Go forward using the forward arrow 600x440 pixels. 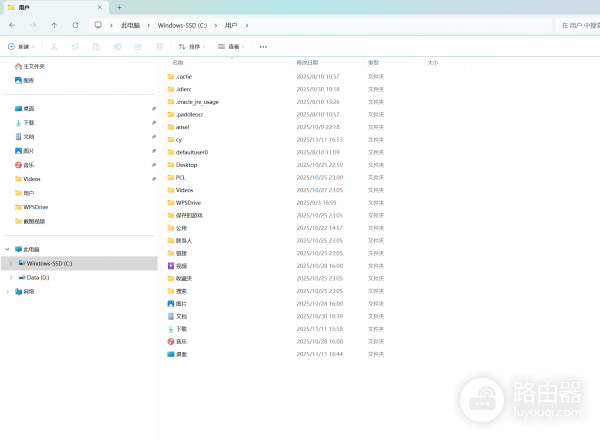pyautogui.click(x=33, y=25)
